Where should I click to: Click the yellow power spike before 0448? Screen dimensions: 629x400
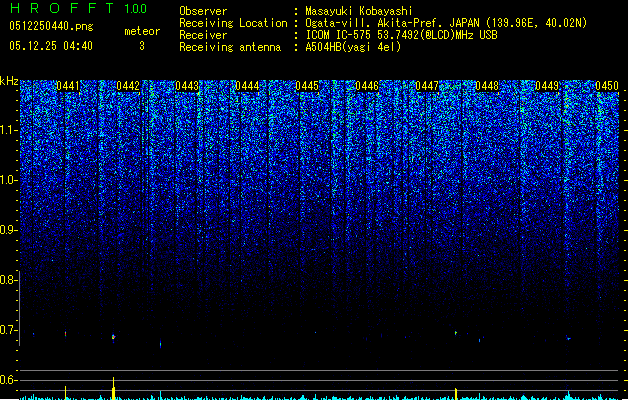click(456, 394)
